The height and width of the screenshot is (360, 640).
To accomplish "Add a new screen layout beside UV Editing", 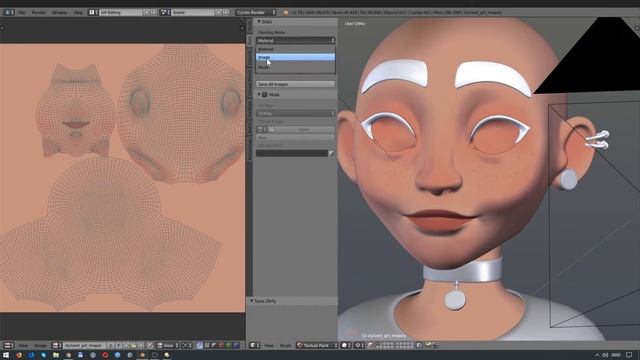I will click(147, 12).
